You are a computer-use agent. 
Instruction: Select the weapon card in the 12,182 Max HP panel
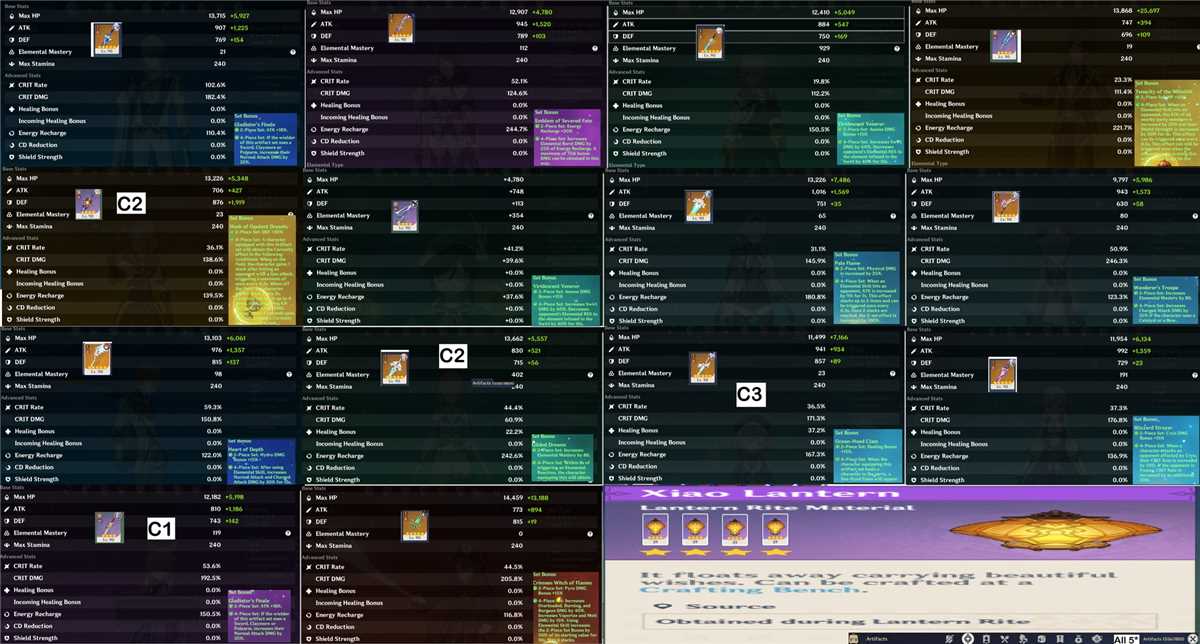click(x=108, y=527)
